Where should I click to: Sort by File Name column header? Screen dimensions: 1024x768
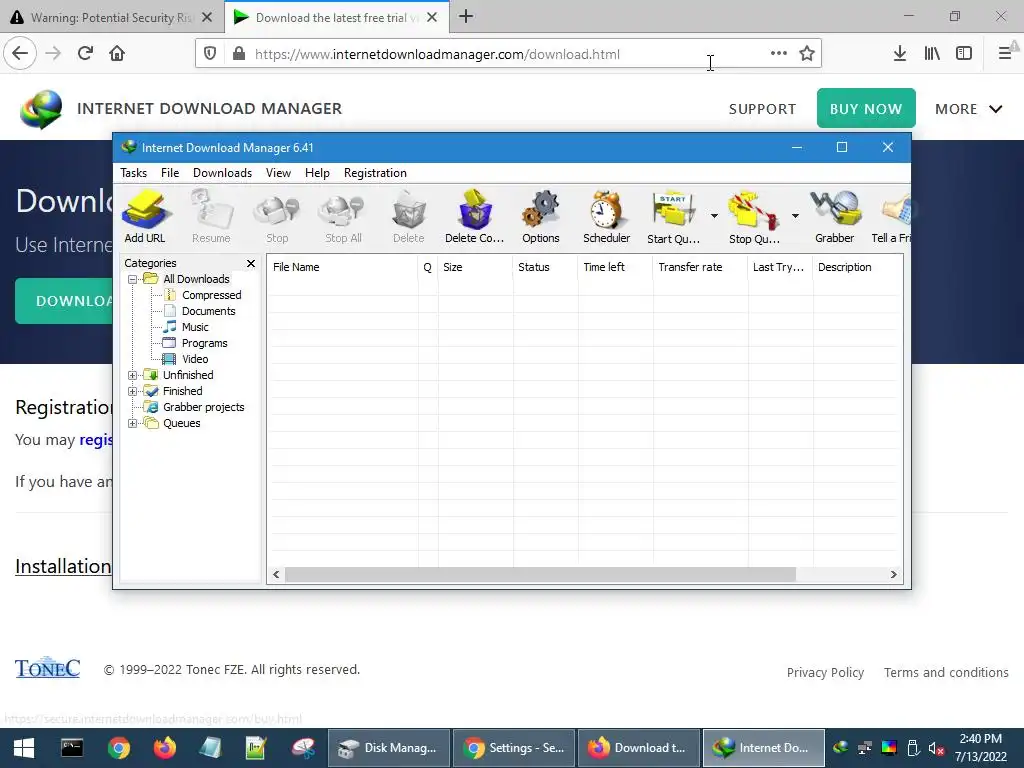click(342, 267)
